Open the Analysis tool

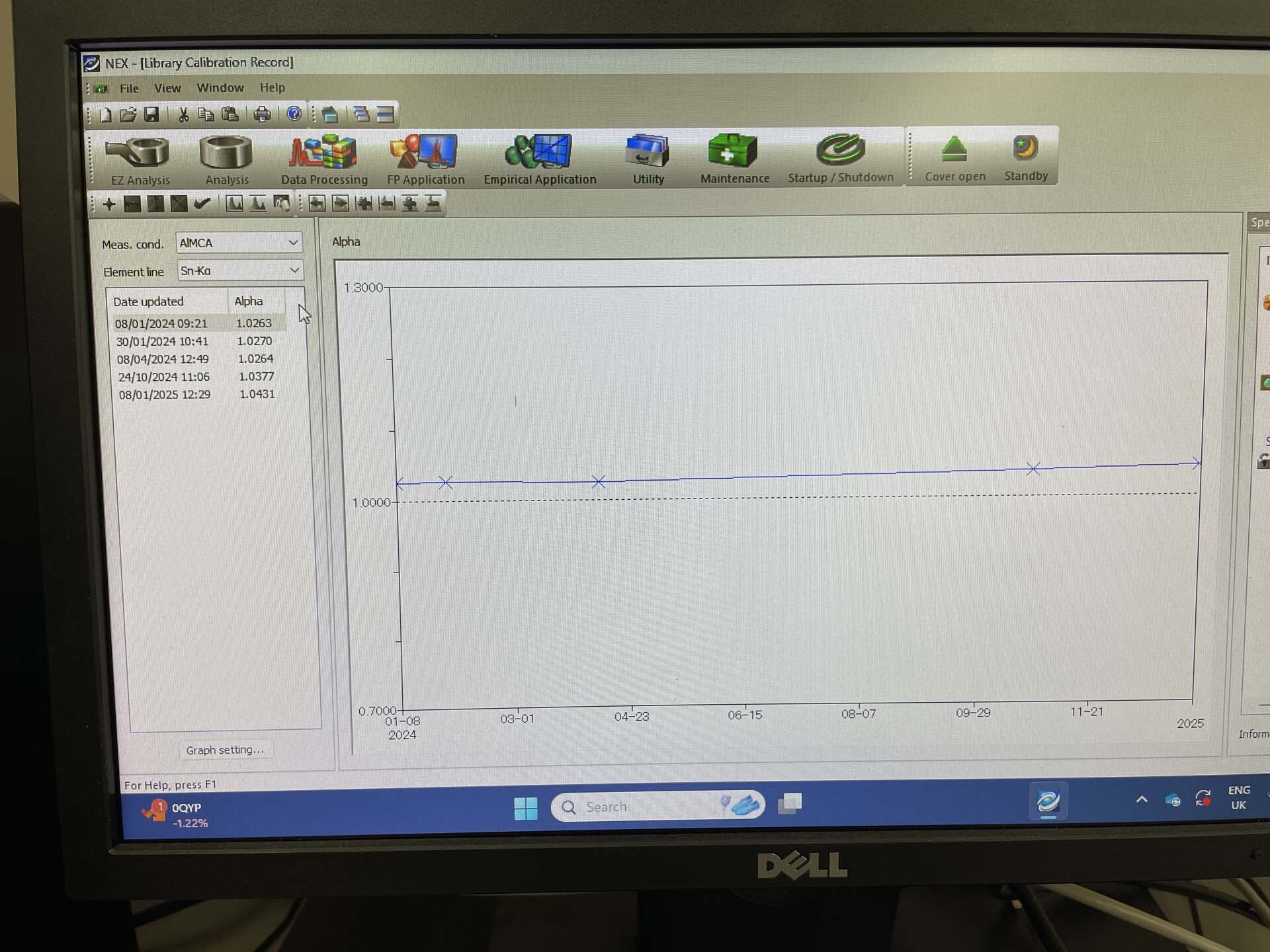coord(226,156)
